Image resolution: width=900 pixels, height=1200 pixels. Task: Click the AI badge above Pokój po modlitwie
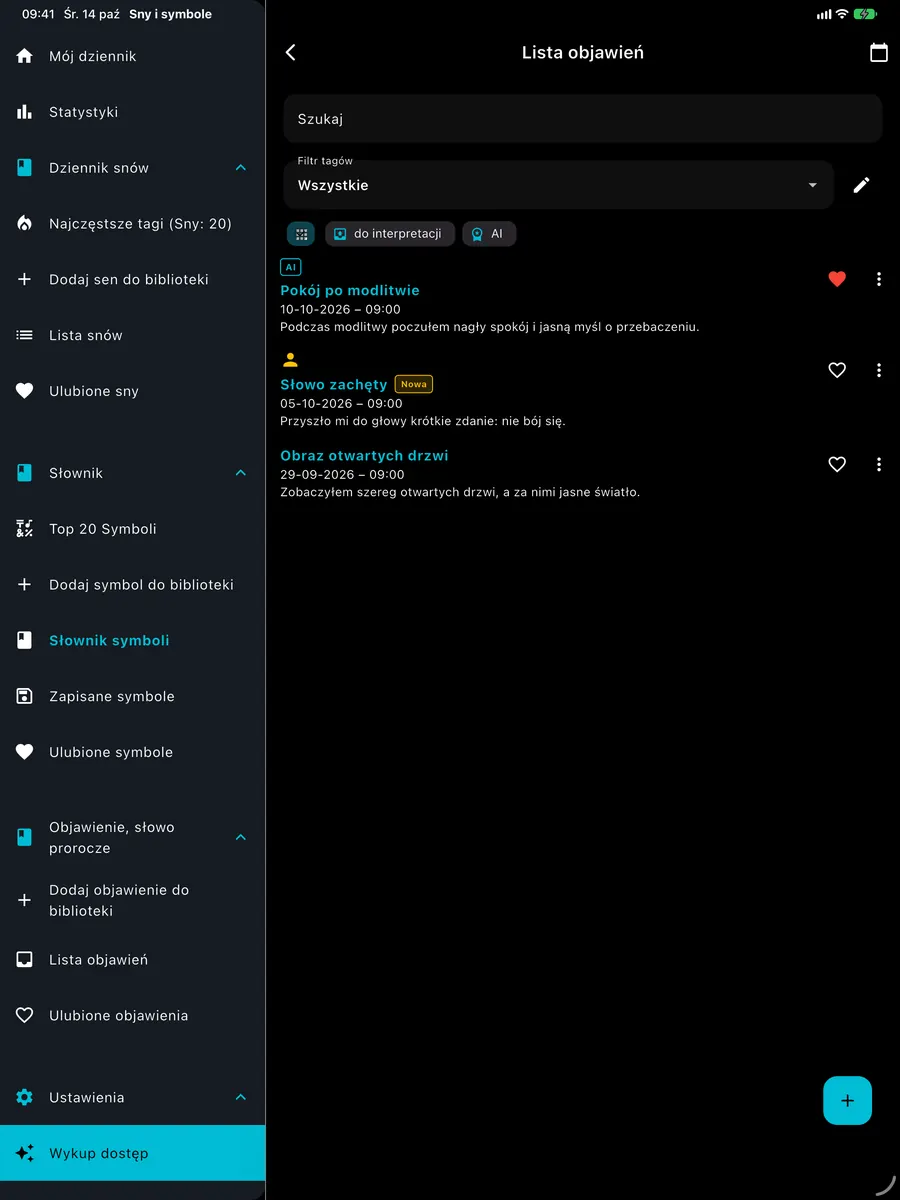point(291,267)
